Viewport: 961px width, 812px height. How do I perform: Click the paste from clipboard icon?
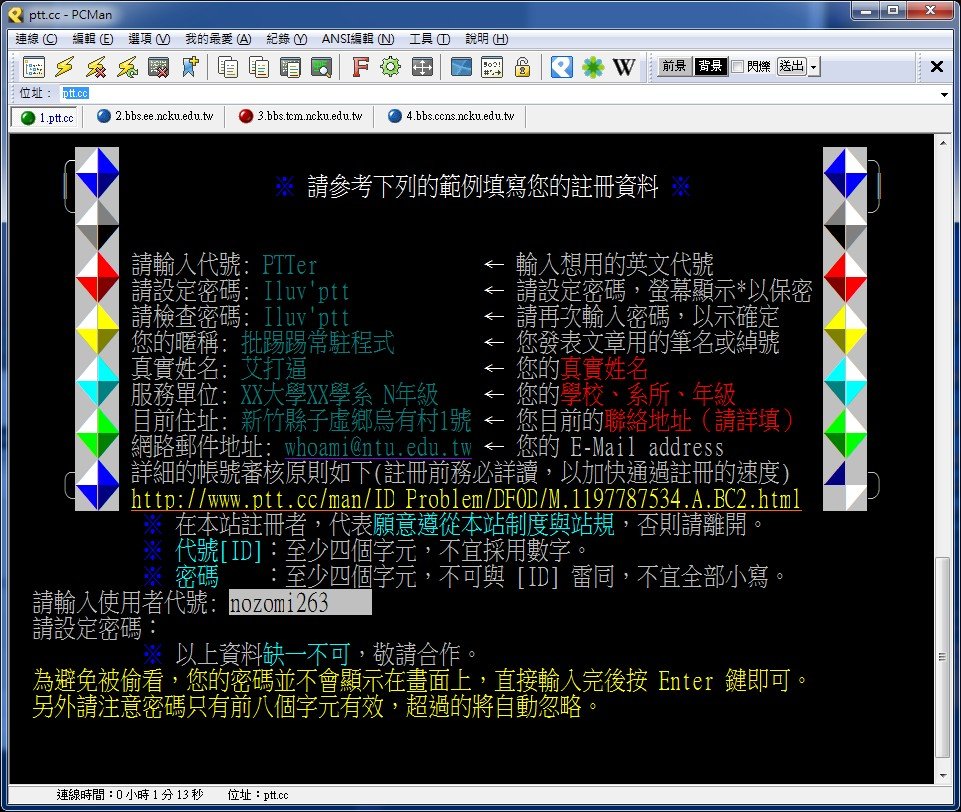(290, 67)
